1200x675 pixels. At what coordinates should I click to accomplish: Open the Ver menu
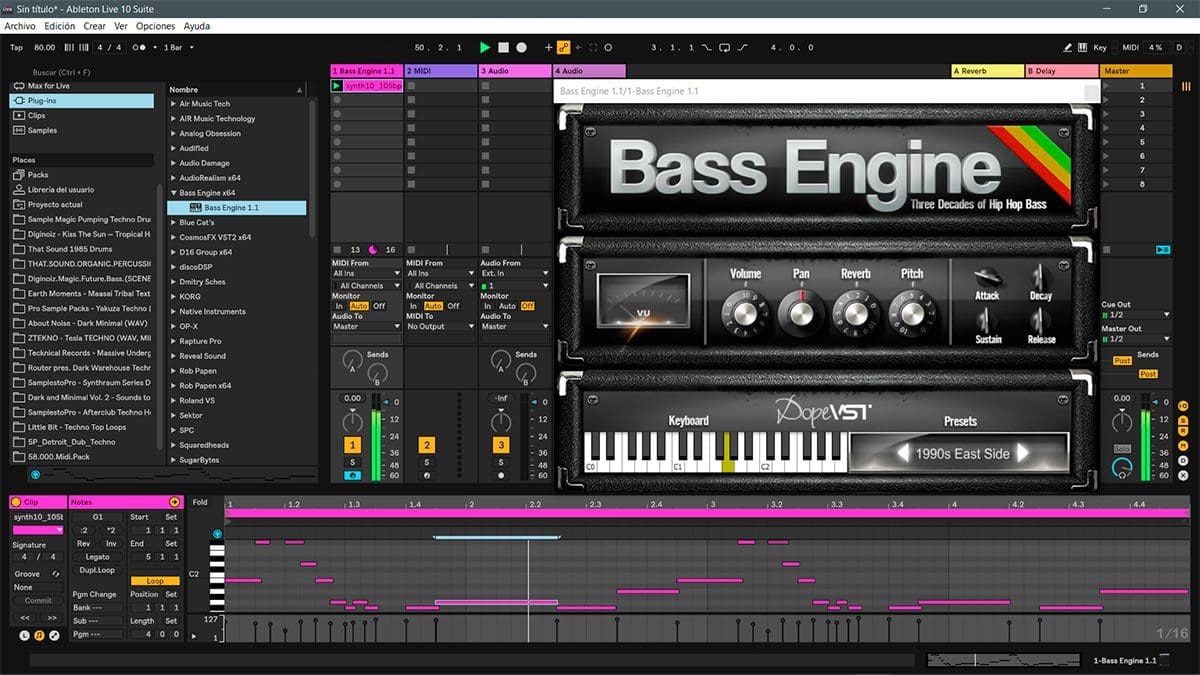pyautogui.click(x=121, y=26)
